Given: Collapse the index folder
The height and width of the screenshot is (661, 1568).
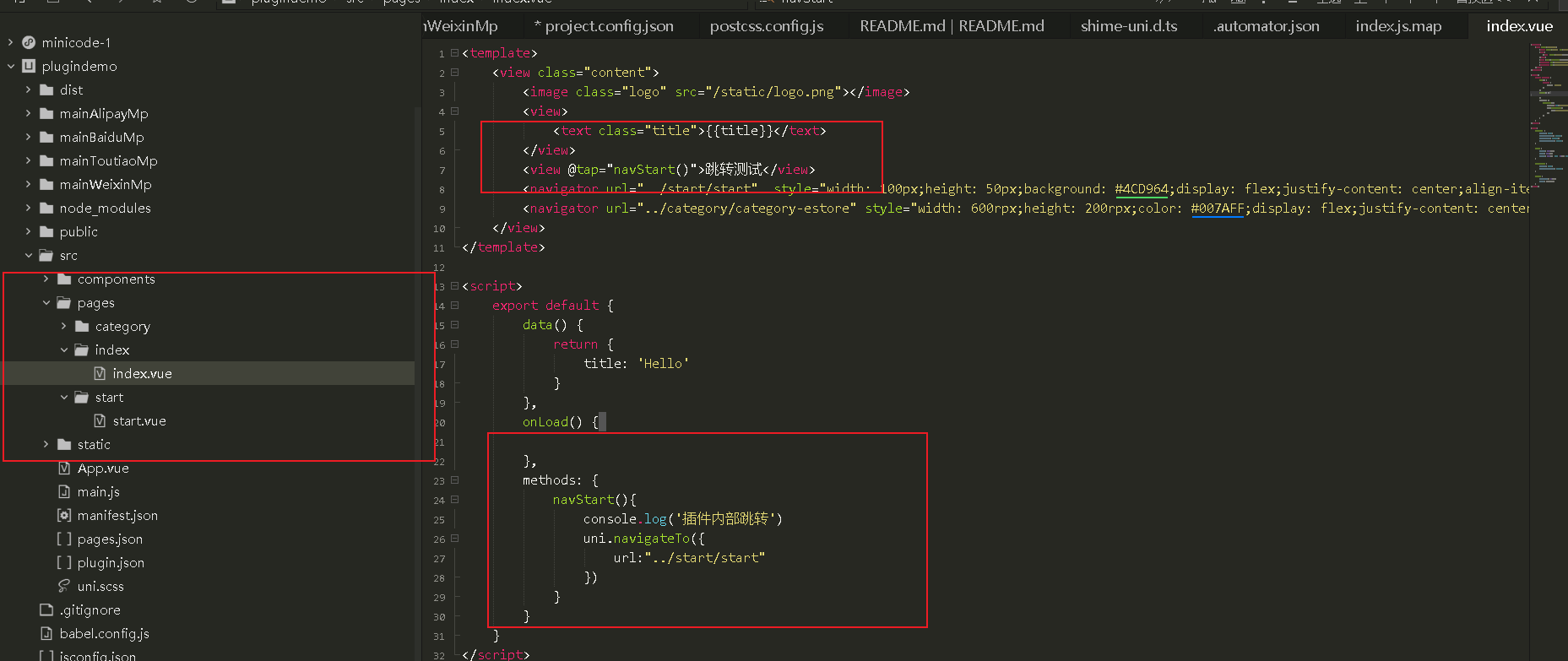Looking at the screenshot, I should coord(64,349).
